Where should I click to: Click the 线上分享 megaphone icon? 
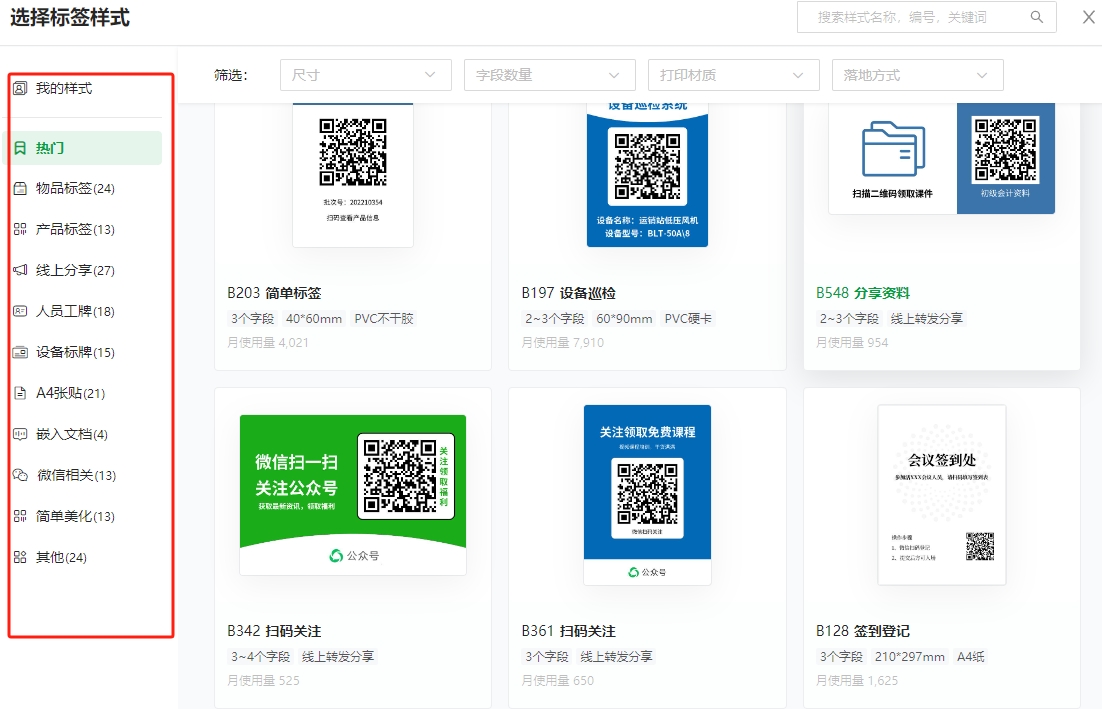click(x=20, y=270)
